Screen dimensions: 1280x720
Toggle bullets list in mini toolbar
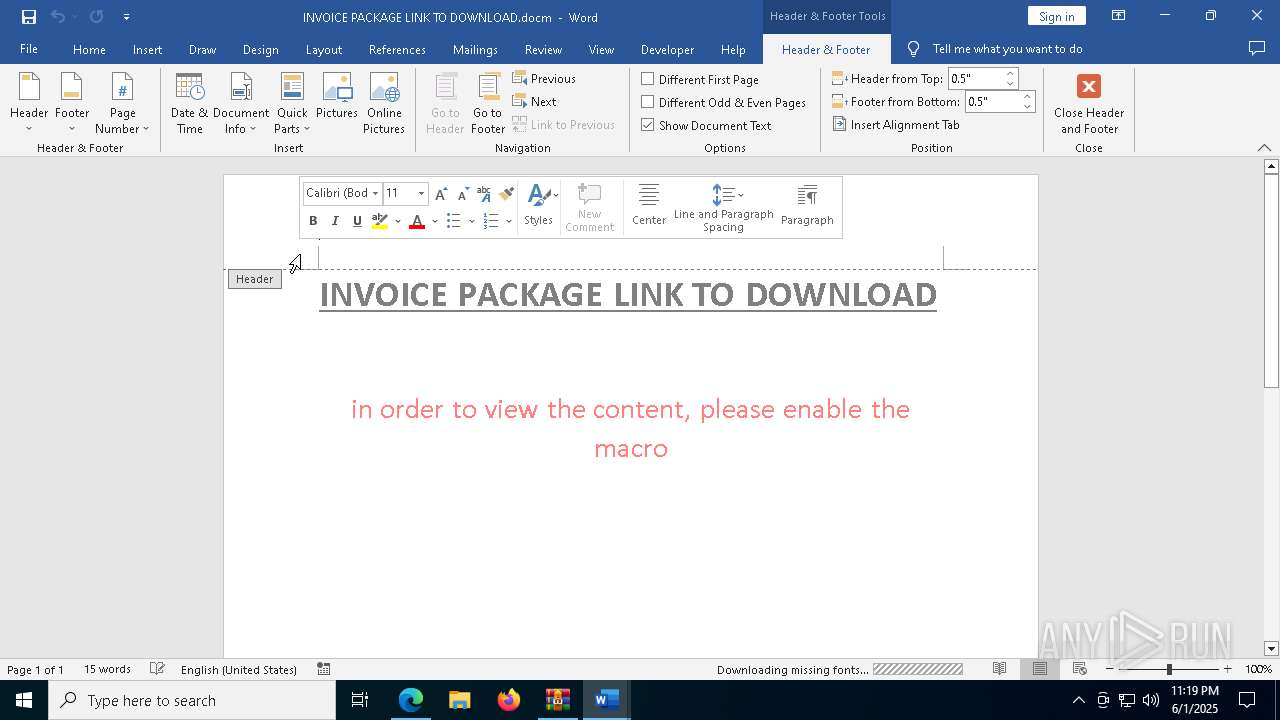454,221
